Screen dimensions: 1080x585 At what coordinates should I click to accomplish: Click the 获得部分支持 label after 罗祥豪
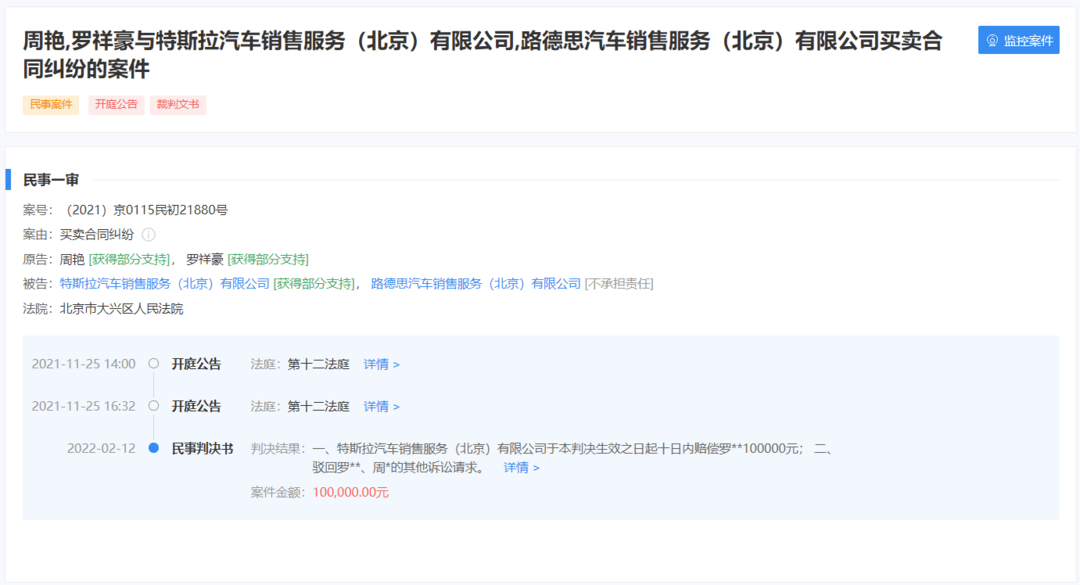[268, 260]
